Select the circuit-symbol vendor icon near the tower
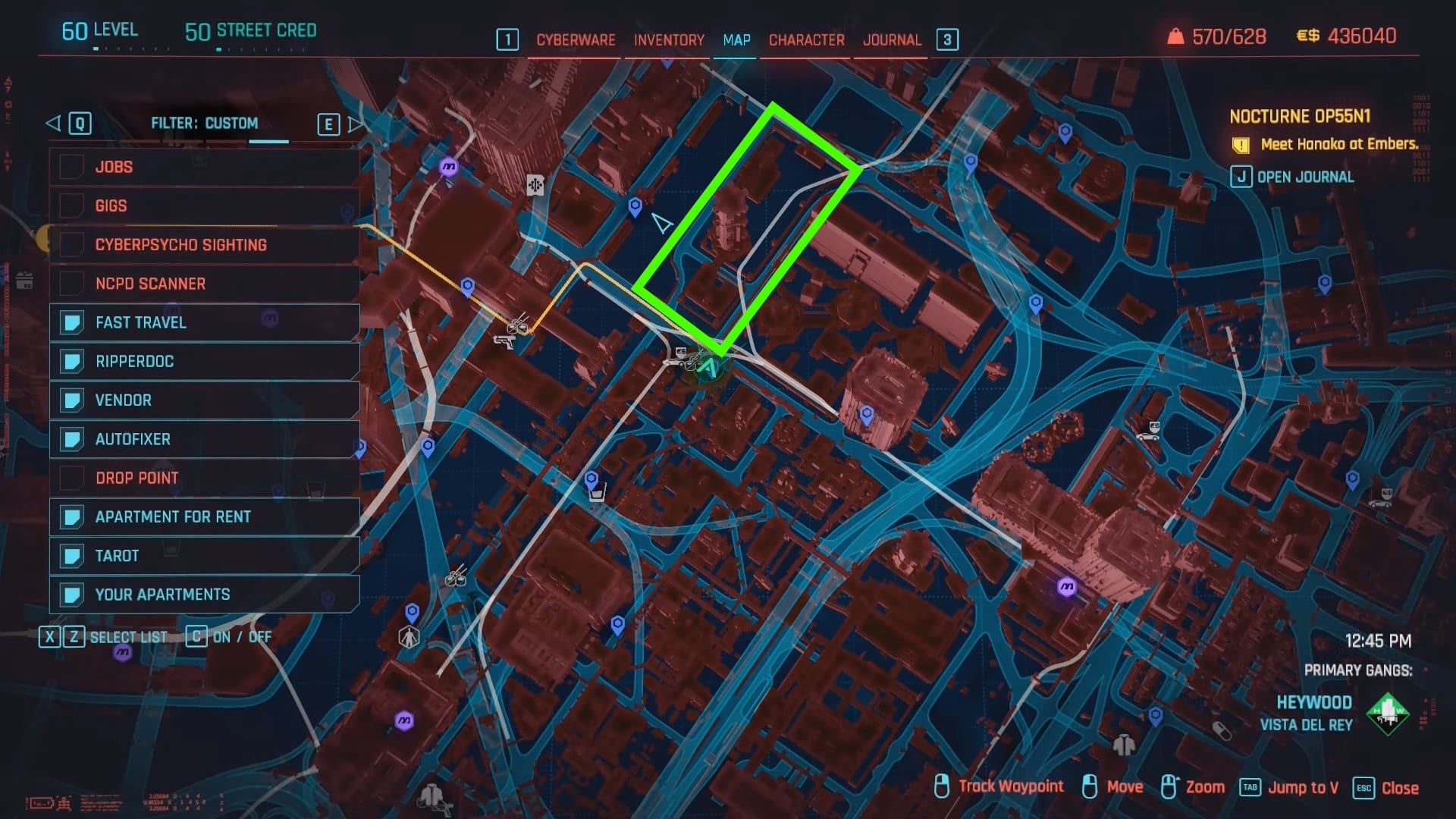Screen dimensions: 1456x819 [535, 184]
